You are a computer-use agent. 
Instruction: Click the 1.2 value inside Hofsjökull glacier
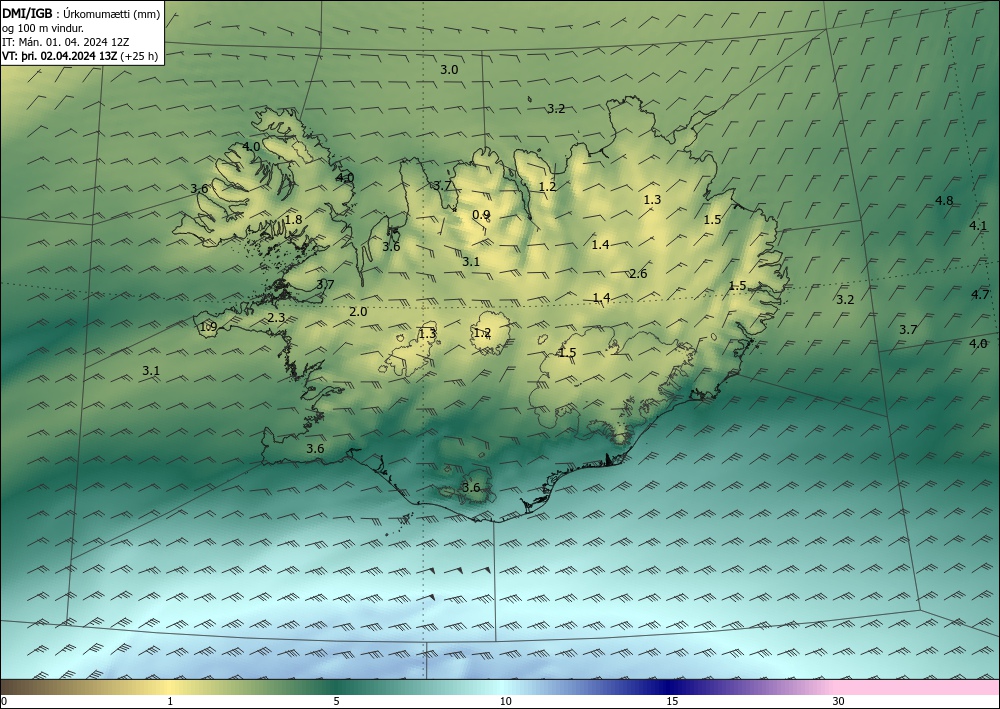(482, 333)
